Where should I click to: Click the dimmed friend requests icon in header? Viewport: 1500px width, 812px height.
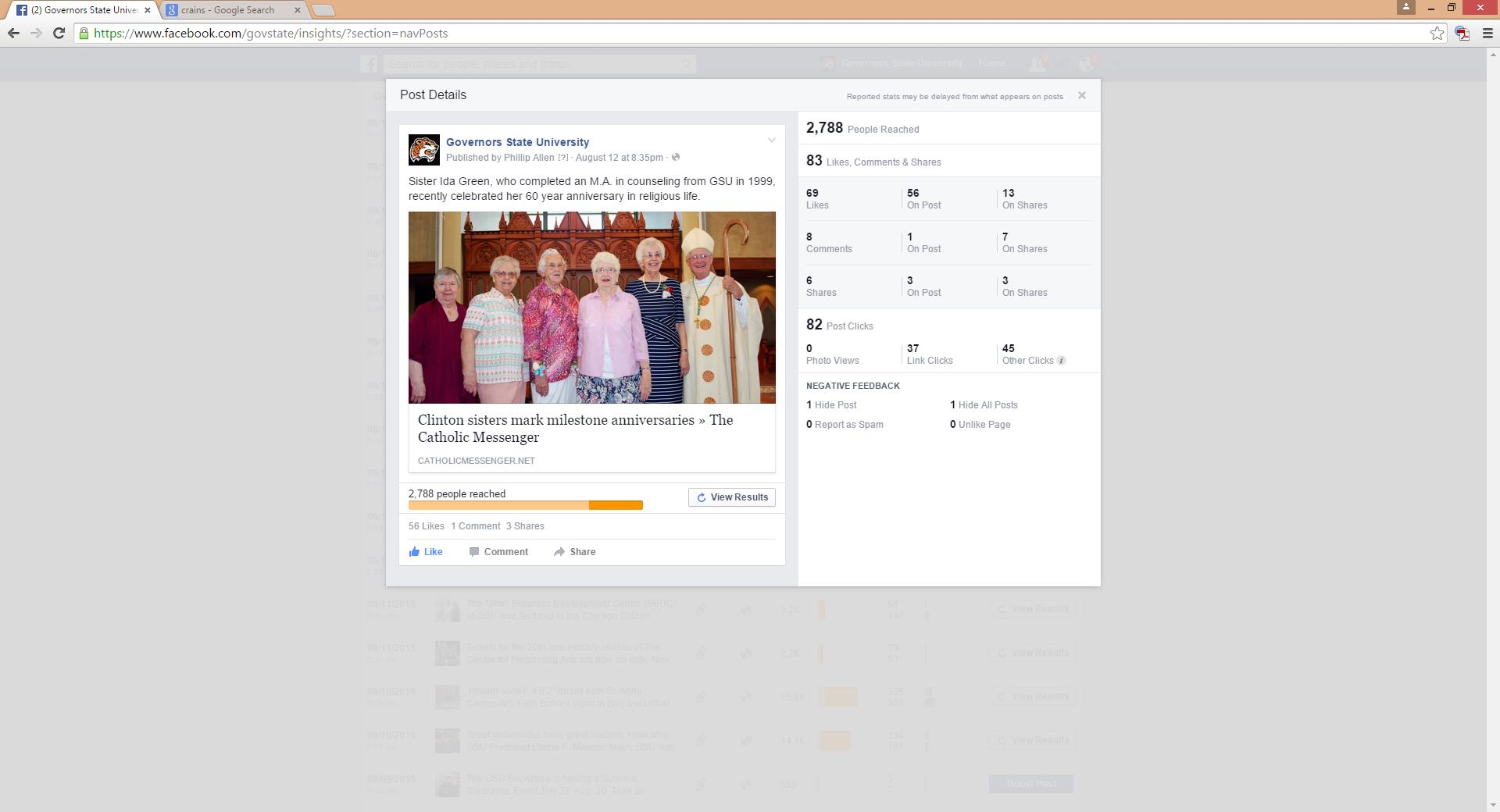(1038, 64)
